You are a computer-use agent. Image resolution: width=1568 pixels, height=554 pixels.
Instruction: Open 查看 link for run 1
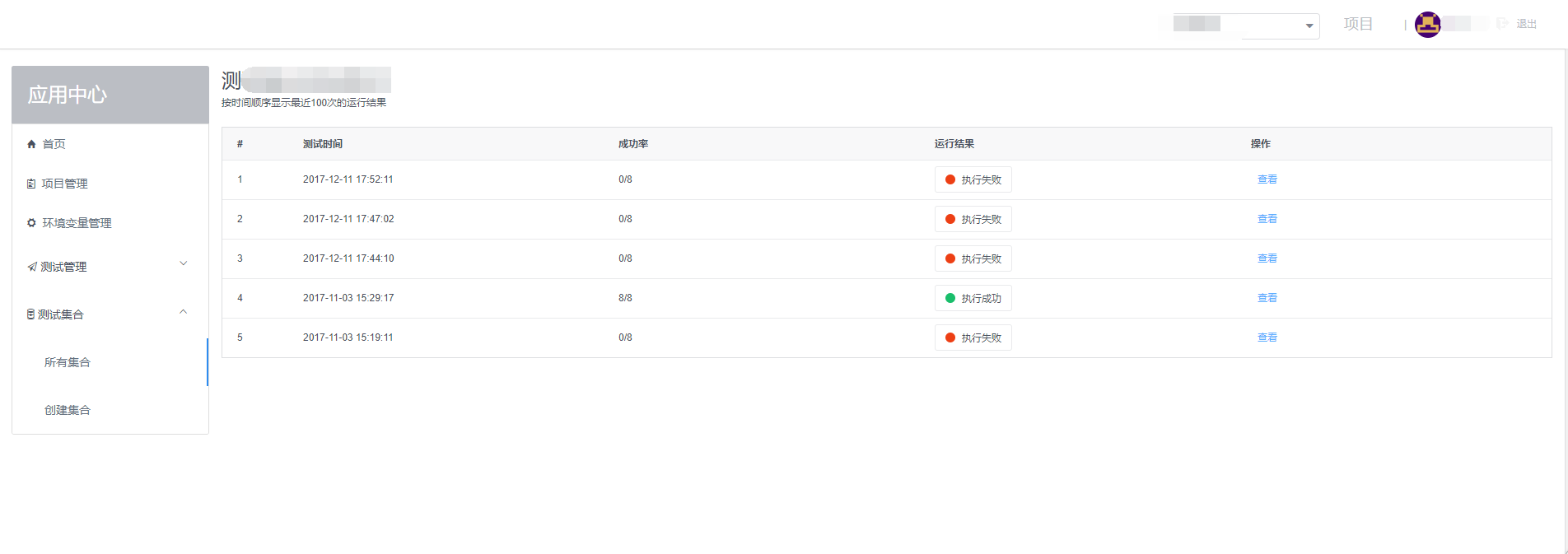pos(1267,179)
